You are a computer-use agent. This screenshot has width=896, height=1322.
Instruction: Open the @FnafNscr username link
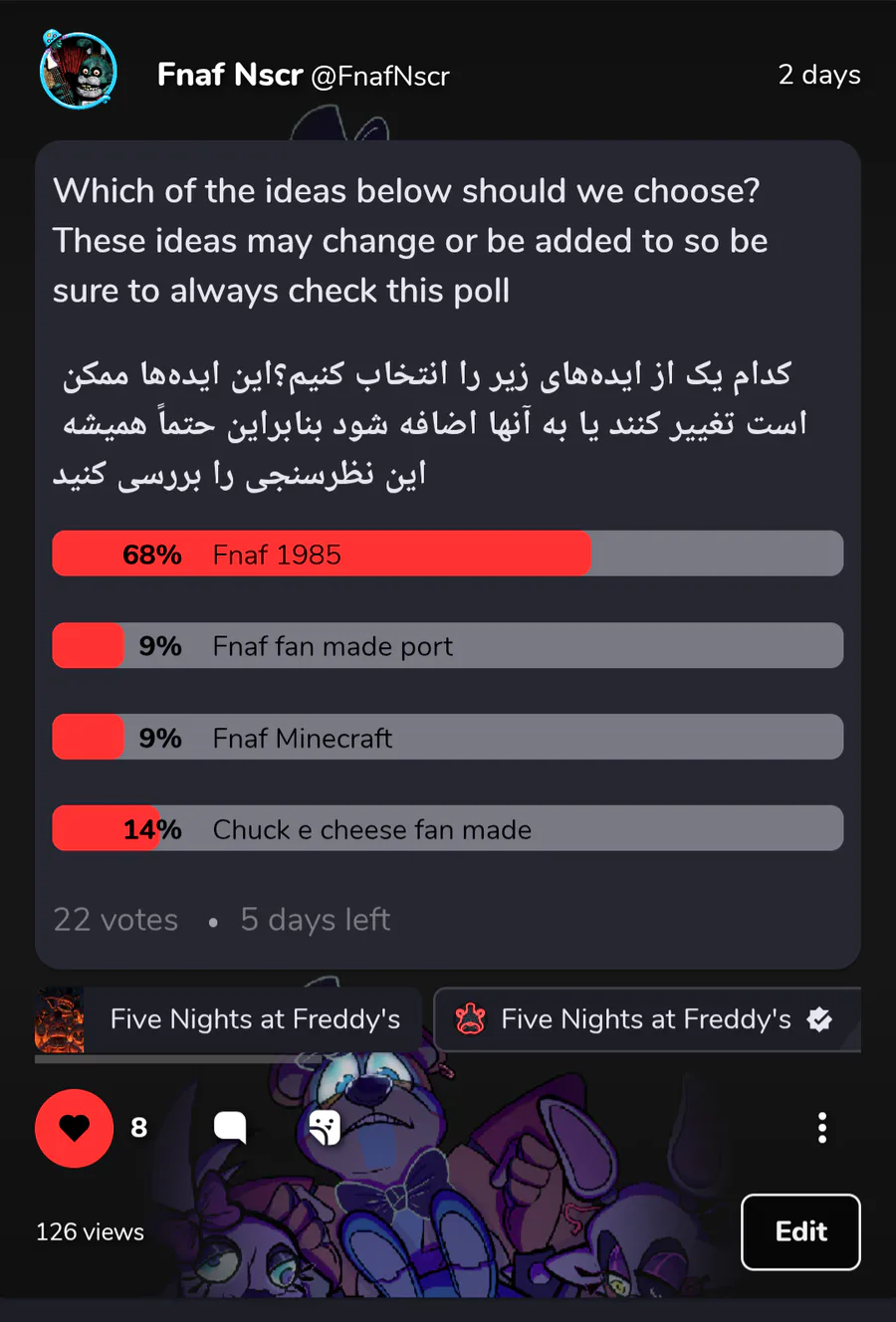pyautogui.click(x=380, y=76)
